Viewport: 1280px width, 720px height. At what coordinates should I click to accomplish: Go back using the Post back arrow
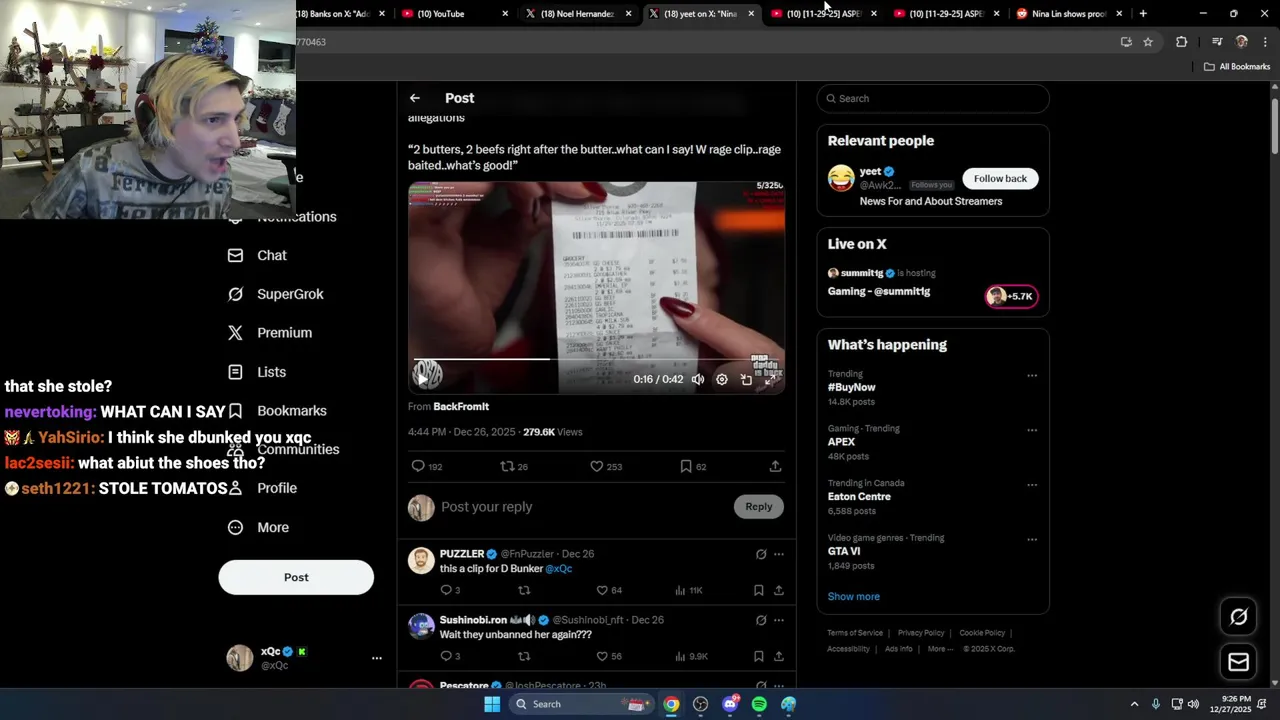pyautogui.click(x=415, y=98)
